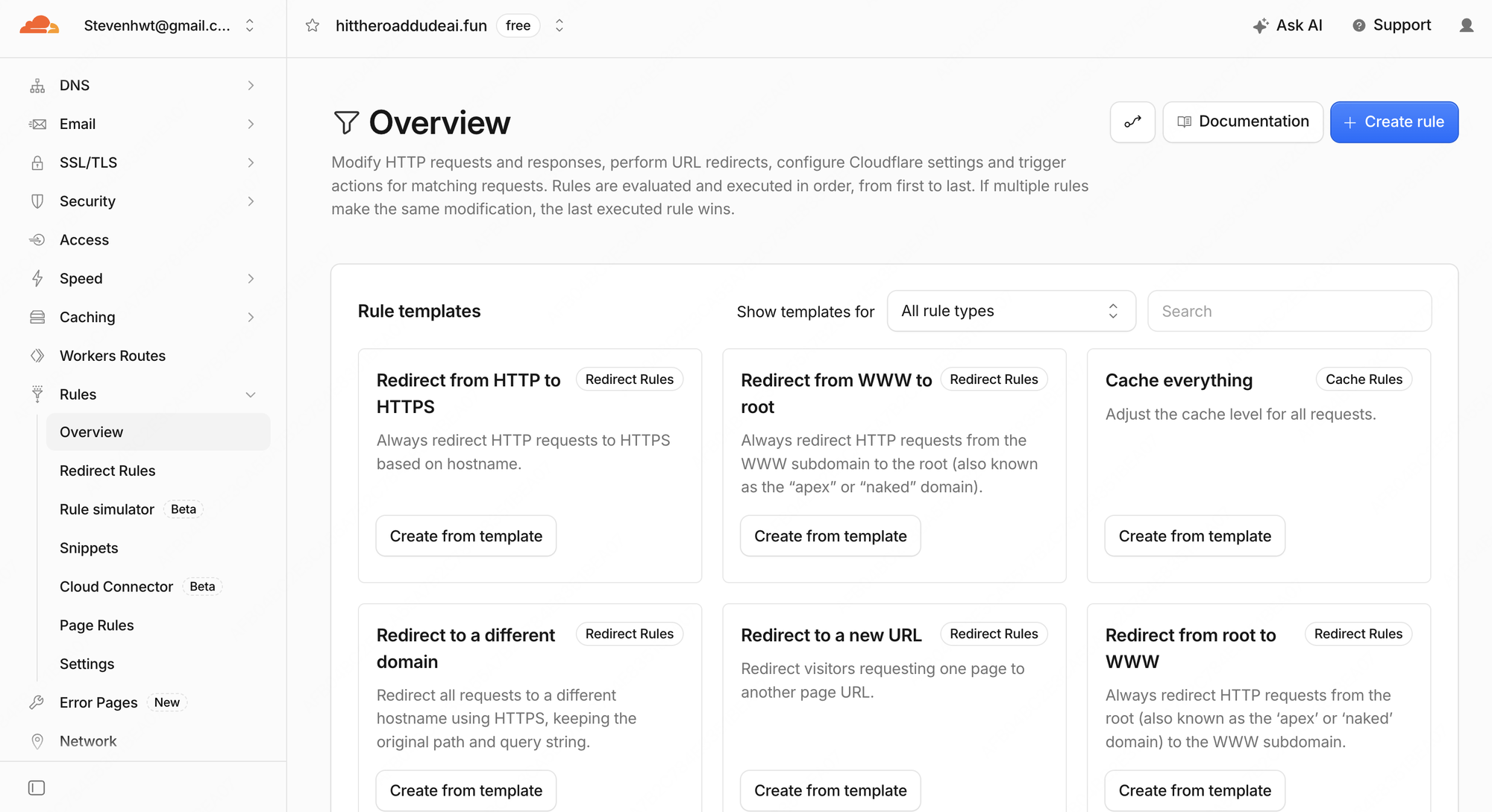
Task: Click the Error Pages wrench icon
Action: [37, 702]
